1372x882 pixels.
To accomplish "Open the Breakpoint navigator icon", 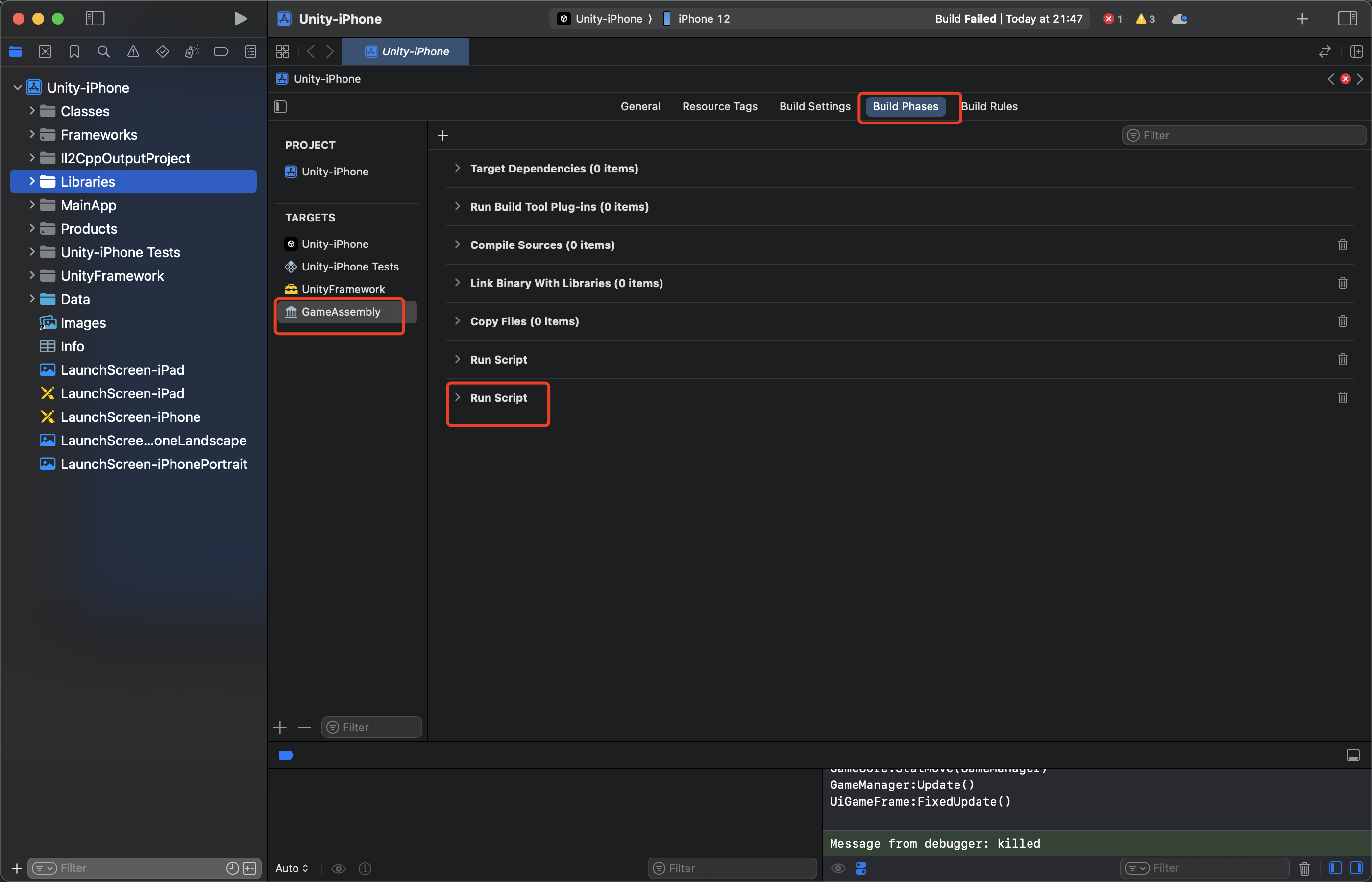I will [221, 51].
